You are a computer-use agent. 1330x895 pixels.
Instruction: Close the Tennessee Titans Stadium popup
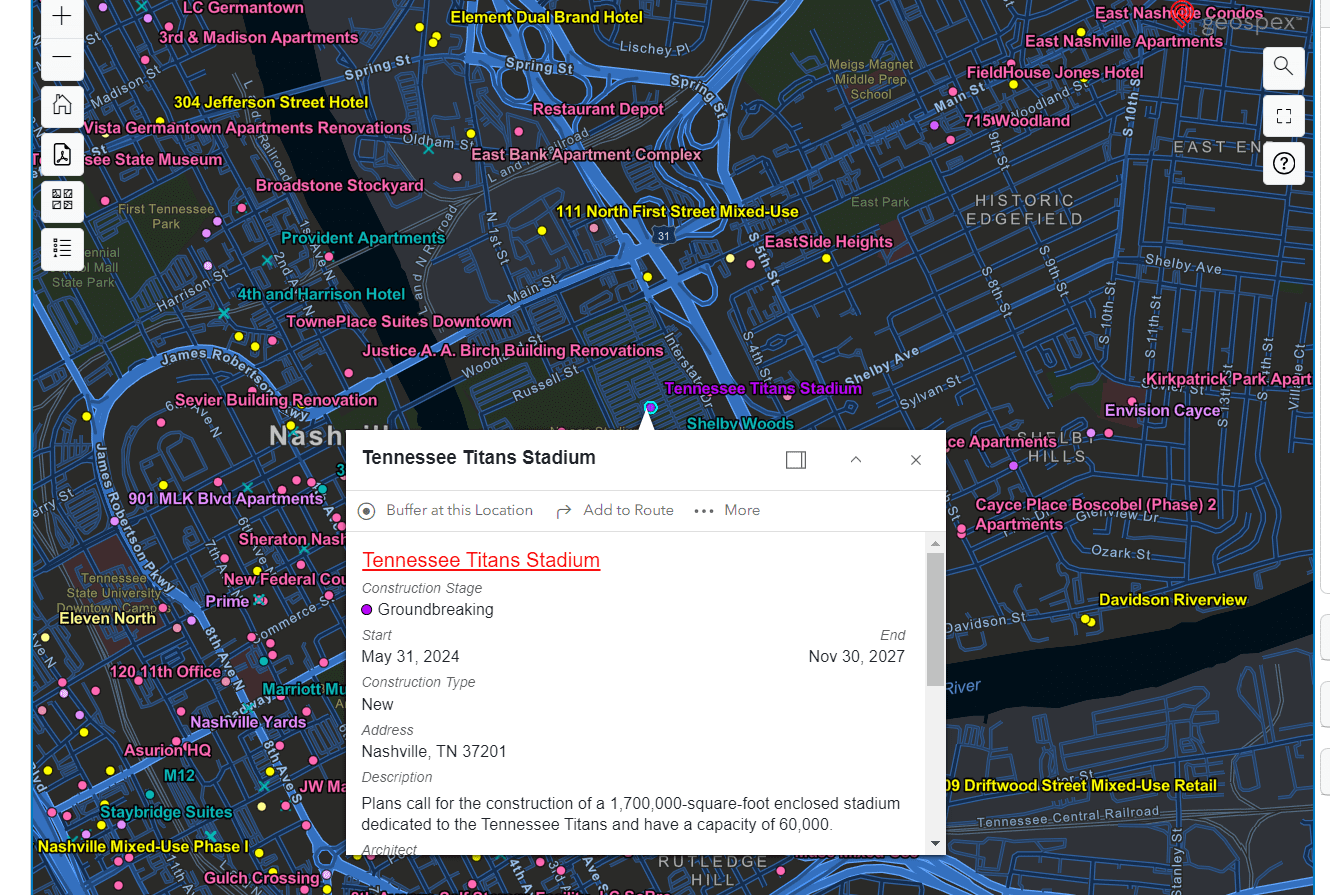(916, 460)
